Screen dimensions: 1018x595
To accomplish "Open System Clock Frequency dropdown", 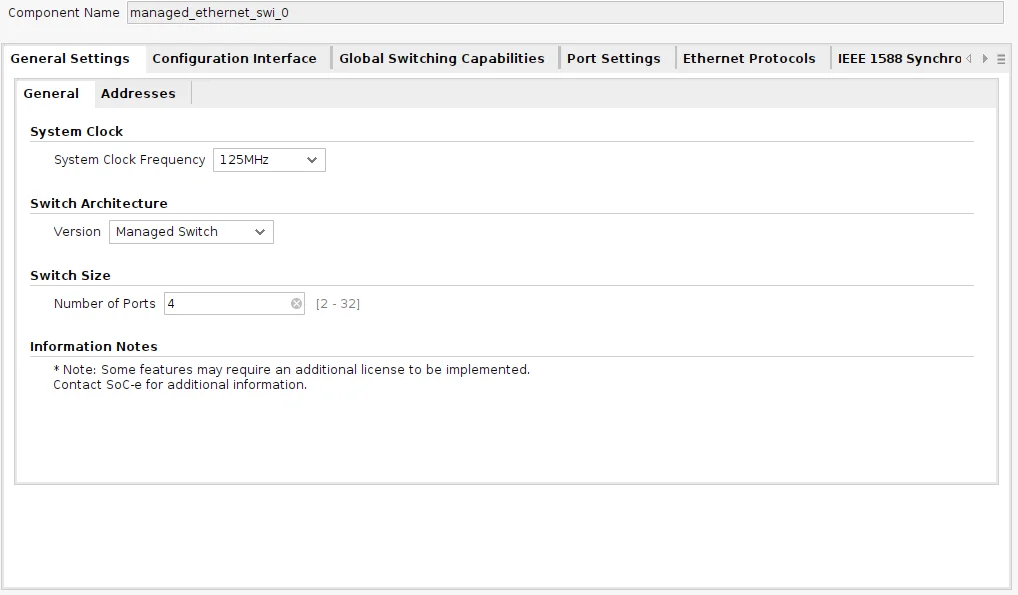I will tap(269, 160).
